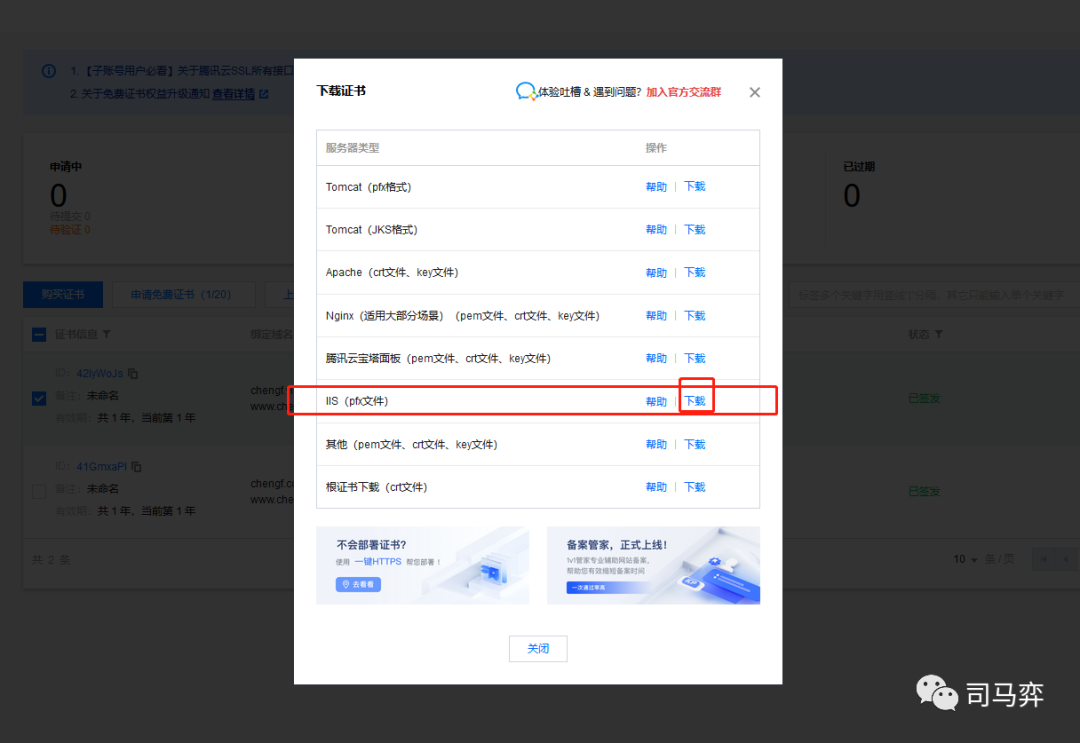This screenshot has height=743, width=1080.
Task: Open certificate ID 41GmxaPl link
Action: [x=101, y=466]
